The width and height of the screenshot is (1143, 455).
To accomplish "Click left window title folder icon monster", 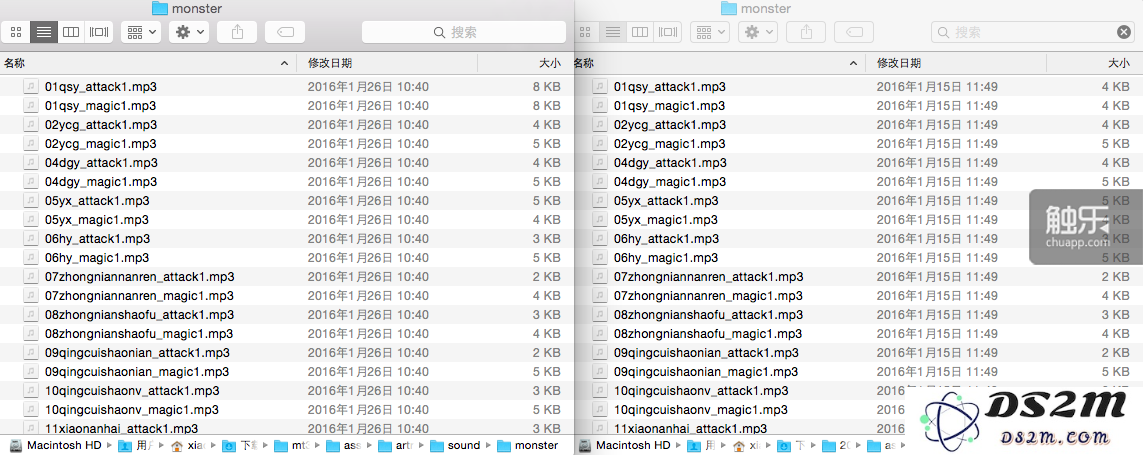I will pos(160,9).
